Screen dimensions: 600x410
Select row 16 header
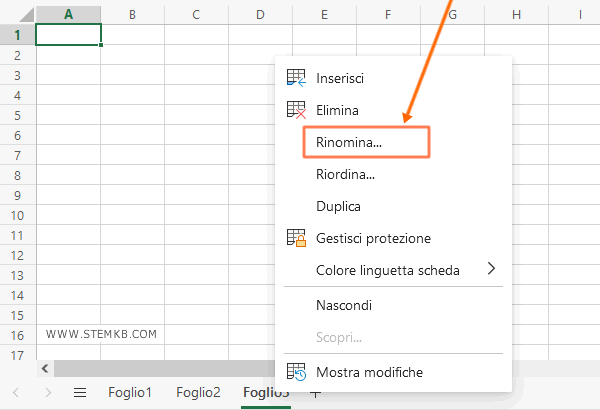pyautogui.click(x=18, y=335)
